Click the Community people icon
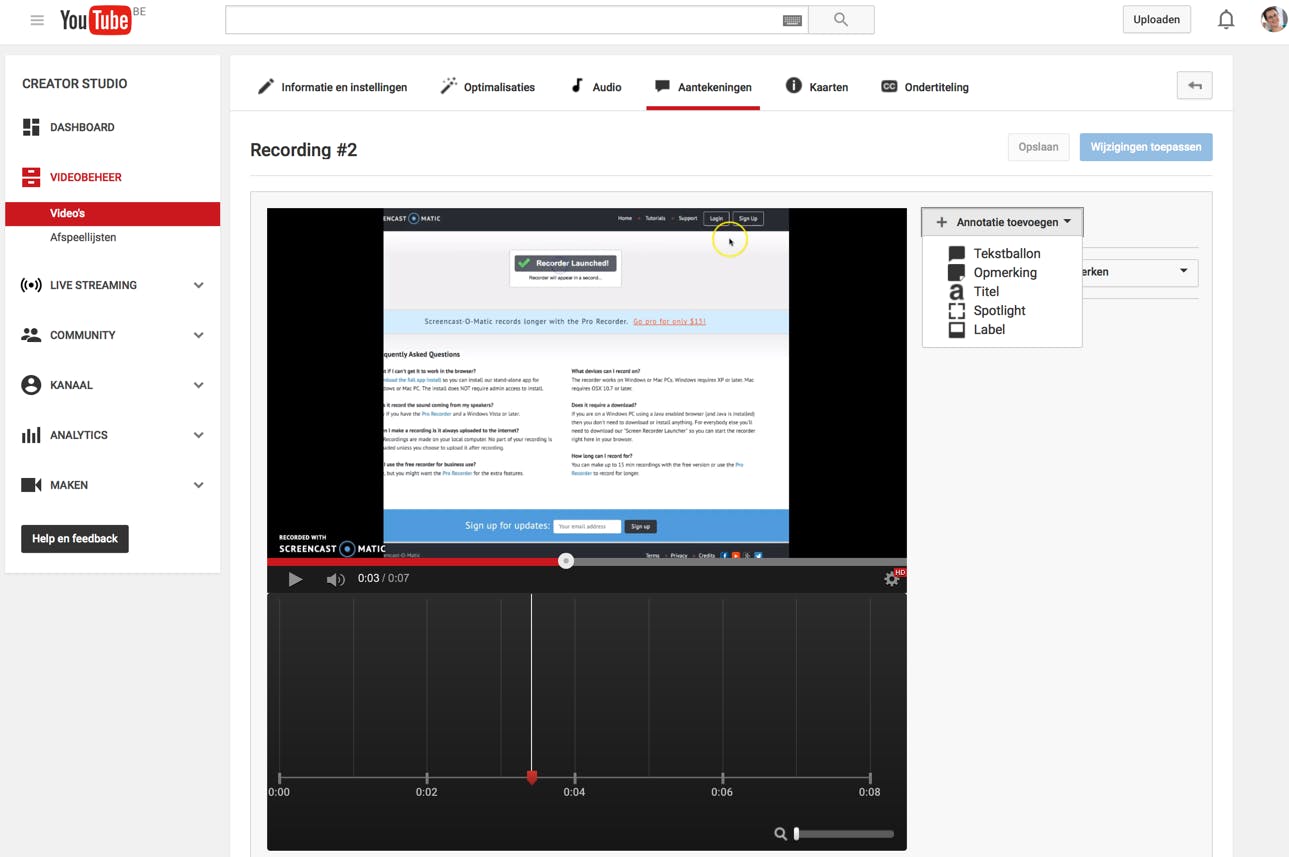This screenshot has width=1289, height=857. (x=31, y=335)
